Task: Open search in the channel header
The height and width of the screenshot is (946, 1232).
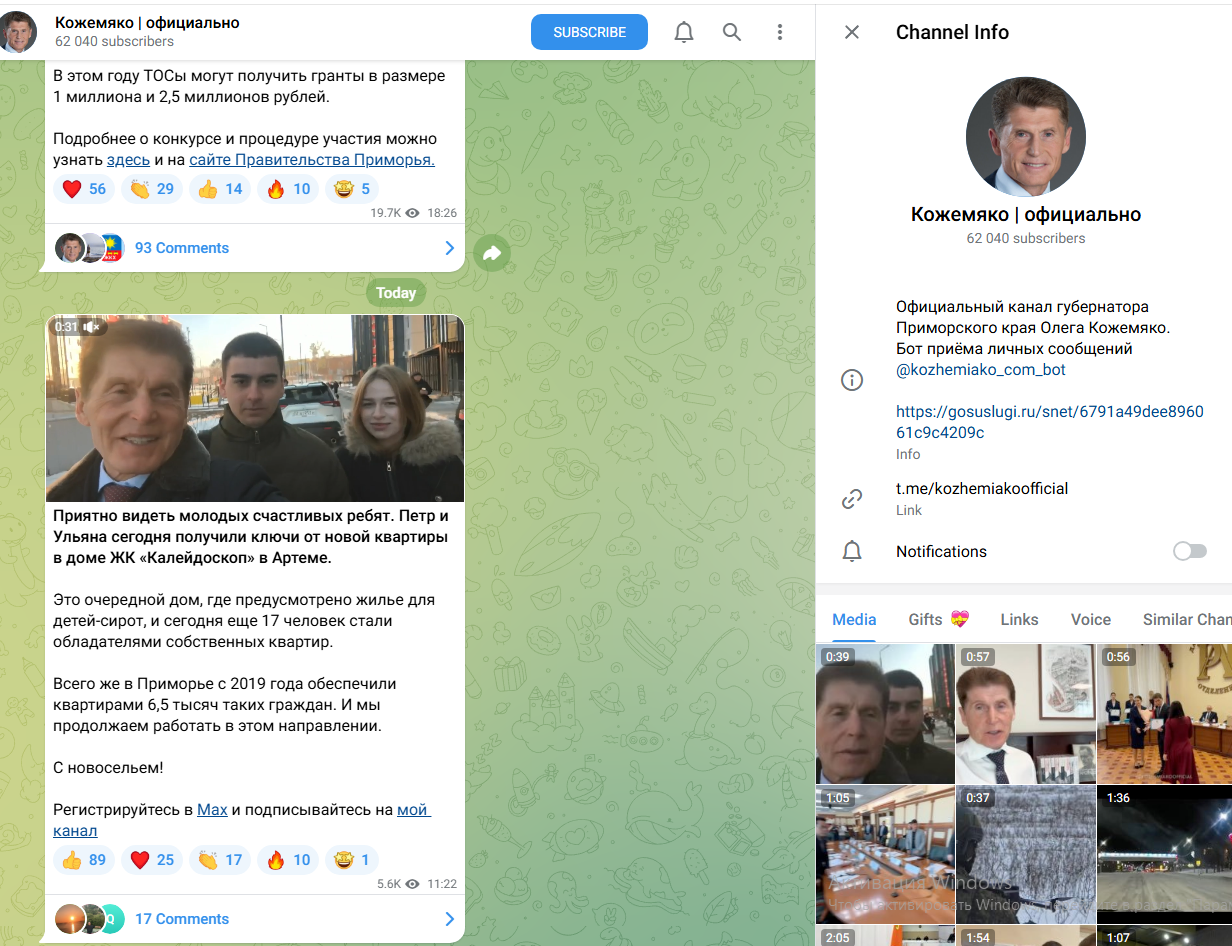Action: (x=732, y=32)
